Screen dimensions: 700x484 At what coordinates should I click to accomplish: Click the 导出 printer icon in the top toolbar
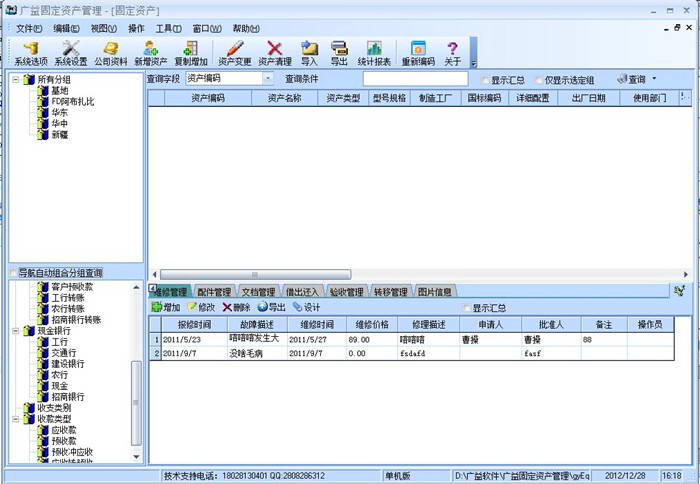pyautogui.click(x=339, y=53)
